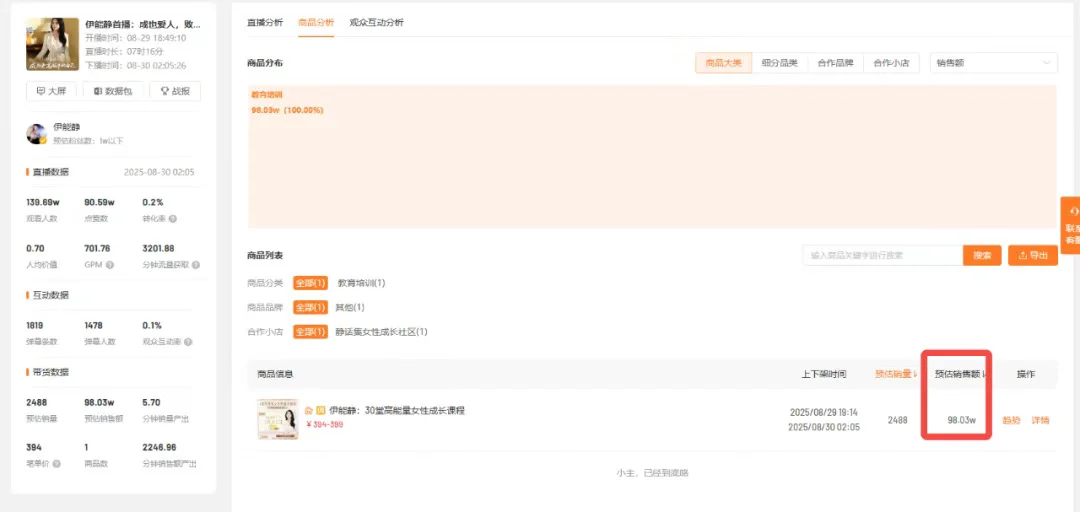Image resolution: width=1080 pixels, height=512 pixels.
Task: Click the 139.69w 观看人数 value
Action: coord(41,203)
